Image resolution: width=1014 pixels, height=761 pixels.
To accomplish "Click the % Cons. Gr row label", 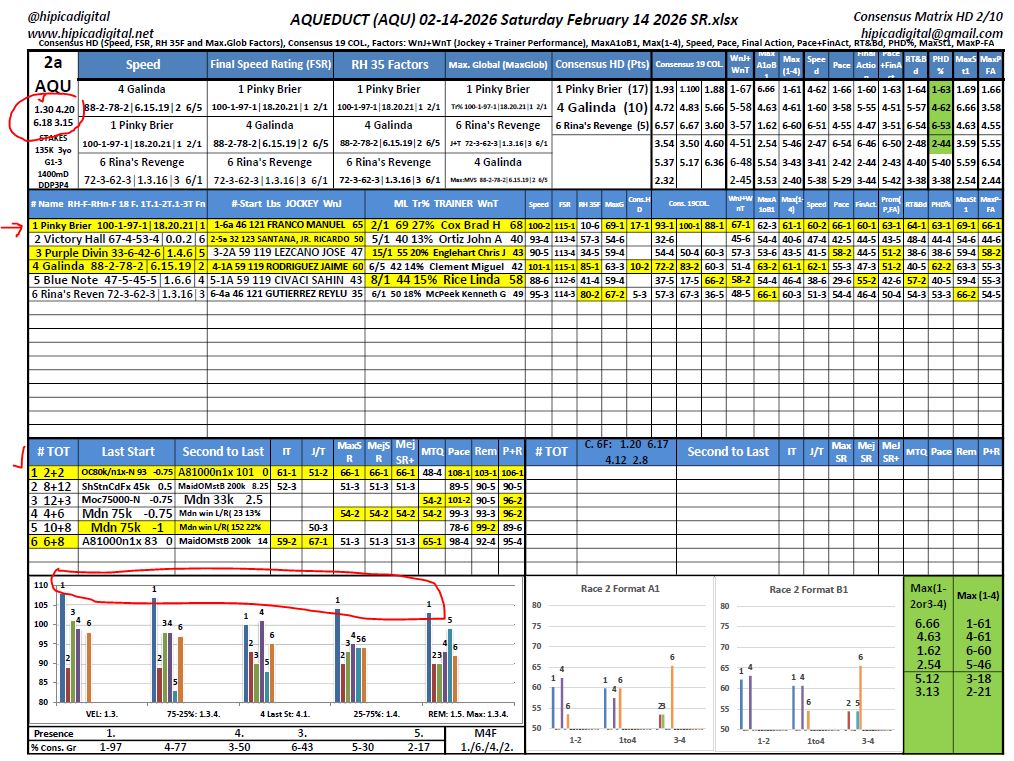I will point(54,747).
